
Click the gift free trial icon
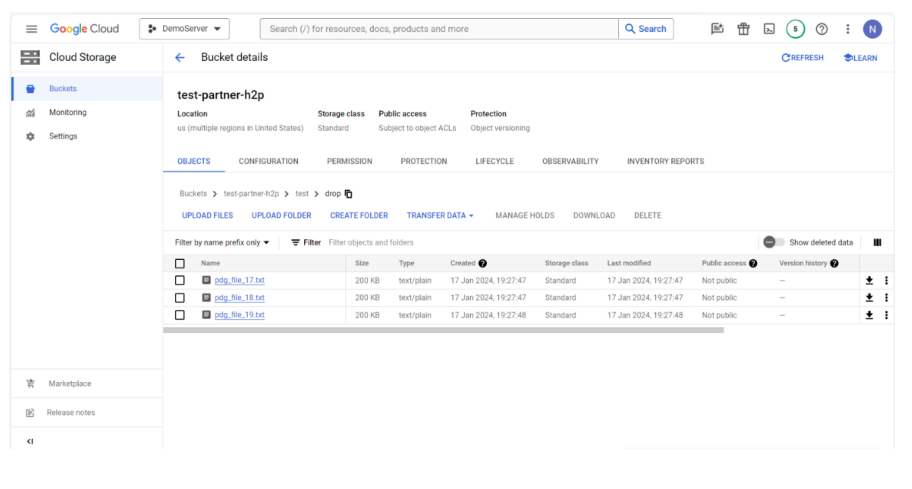(x=743, y=29)
